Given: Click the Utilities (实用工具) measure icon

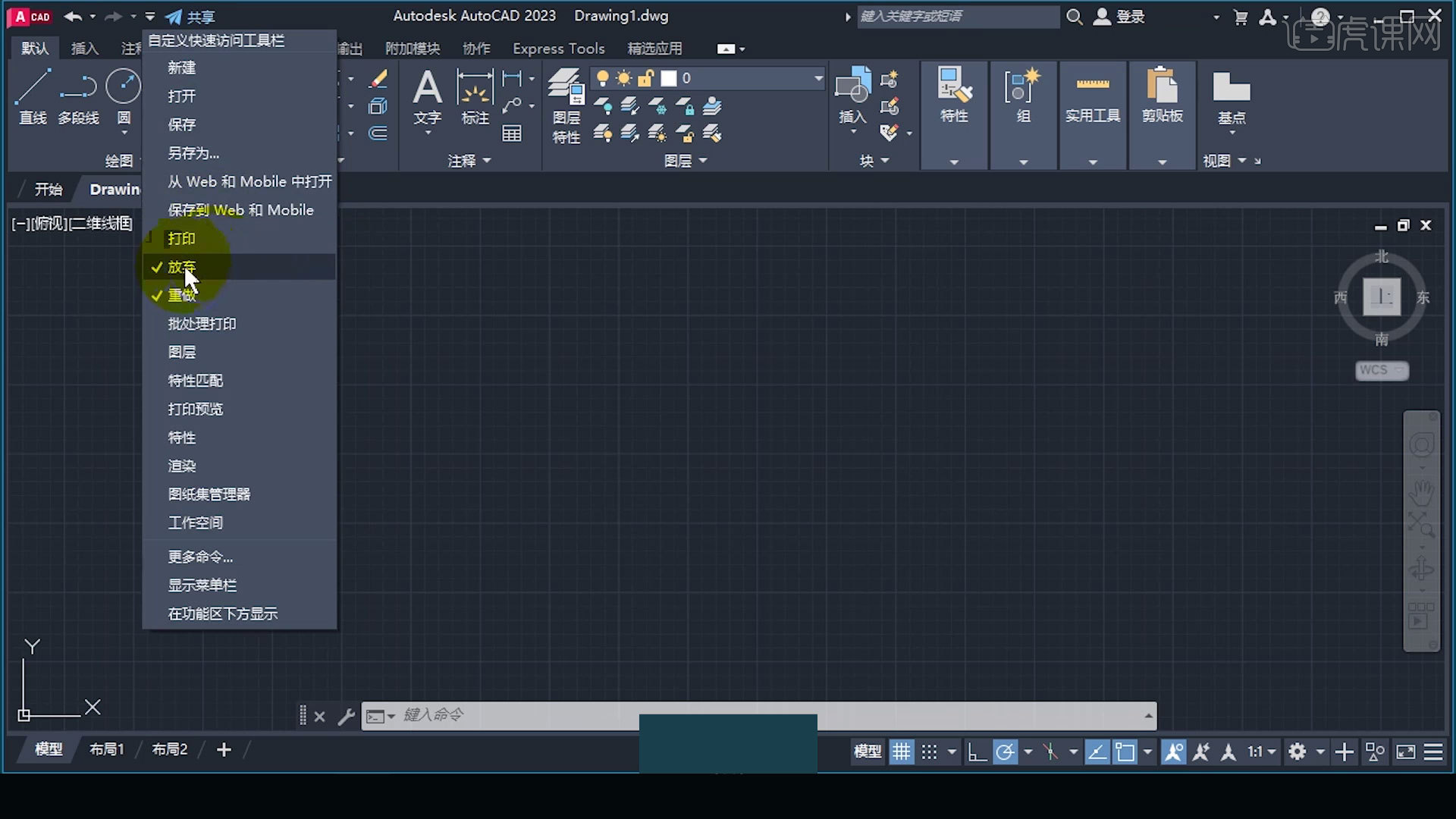Looking at the screenshot, I should click(x=1092, y=86).
